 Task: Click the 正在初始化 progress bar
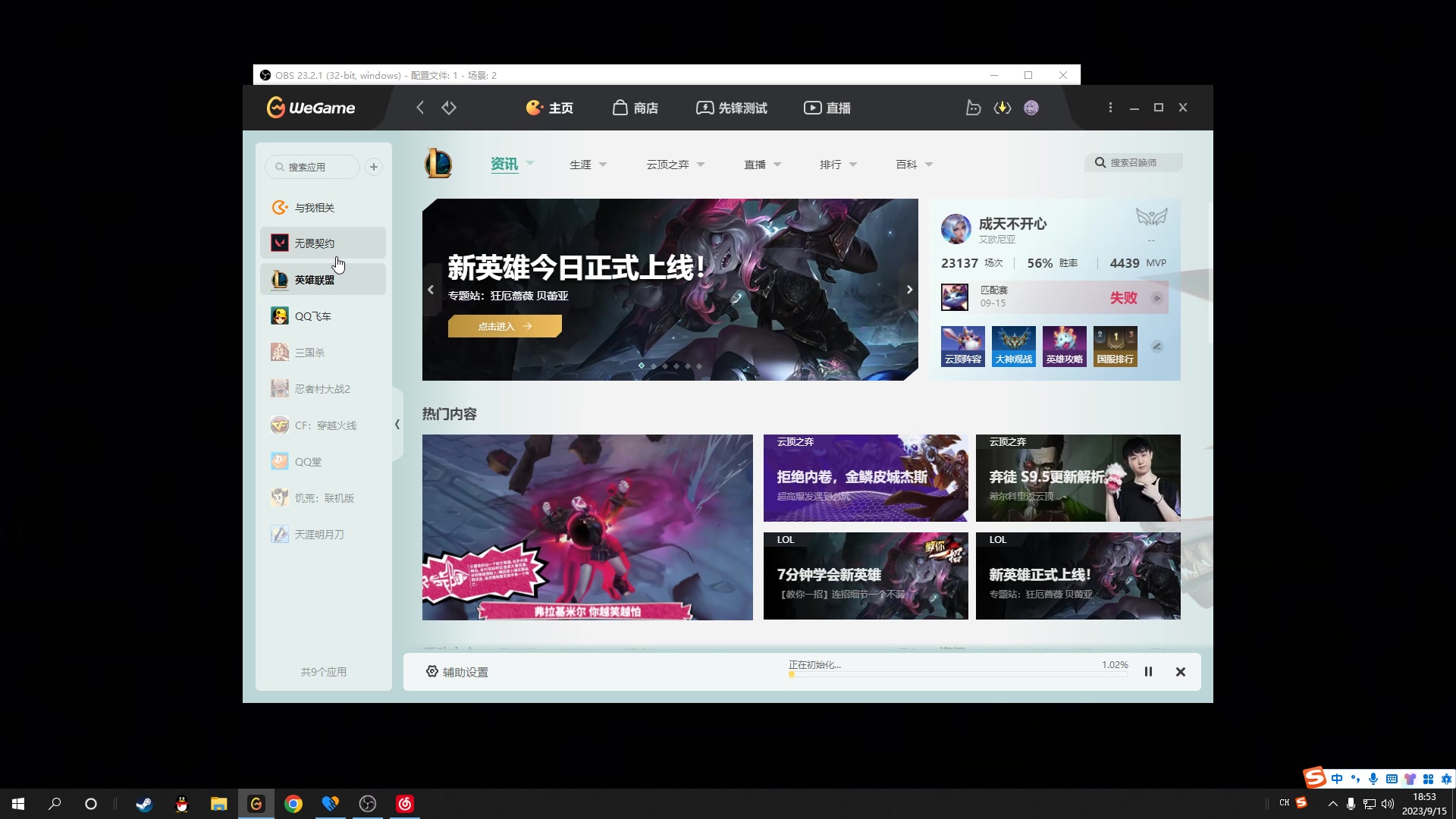tap(958, 673)
